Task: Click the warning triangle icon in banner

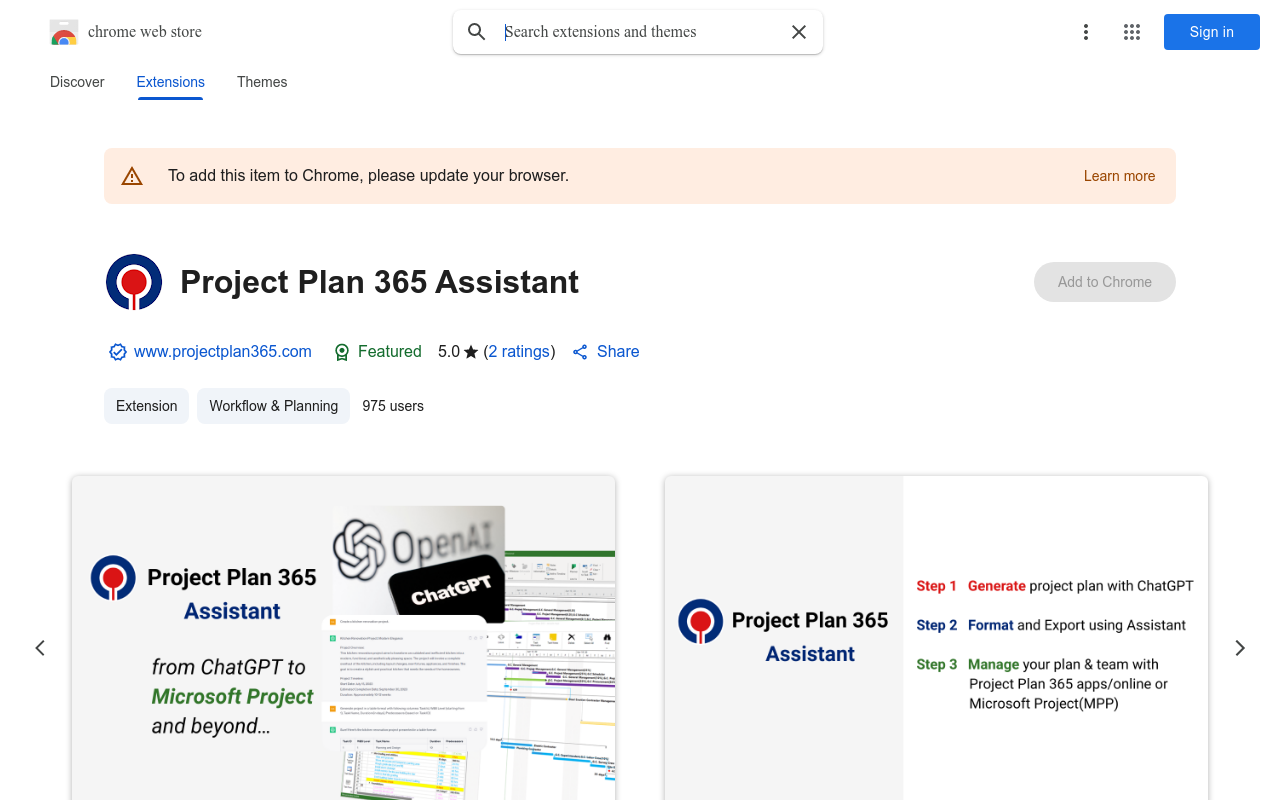Action: click(132, 176)
